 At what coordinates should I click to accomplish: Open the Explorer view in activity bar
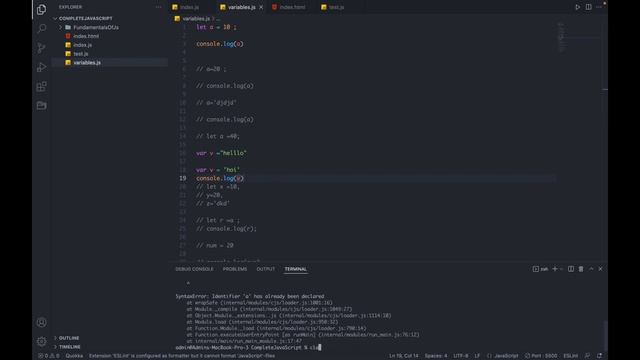click(41, 9)
